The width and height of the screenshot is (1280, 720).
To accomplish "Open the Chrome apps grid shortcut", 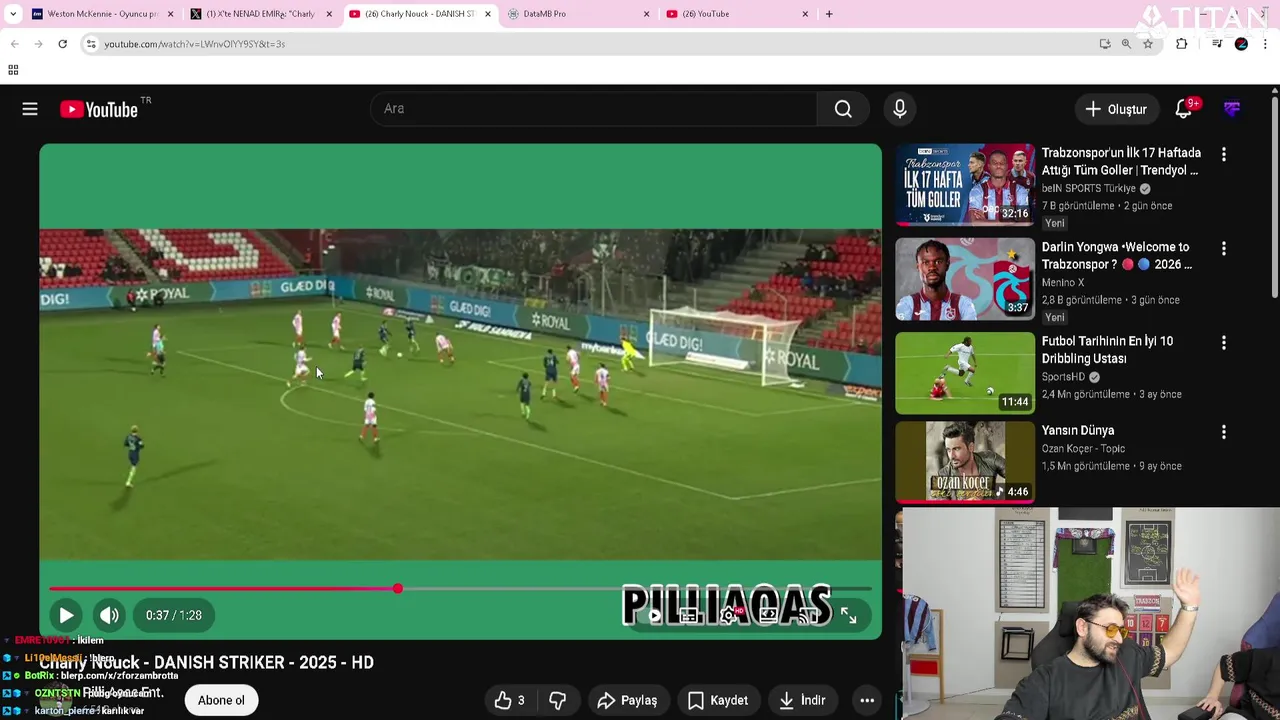I will (x=13, y=70).
